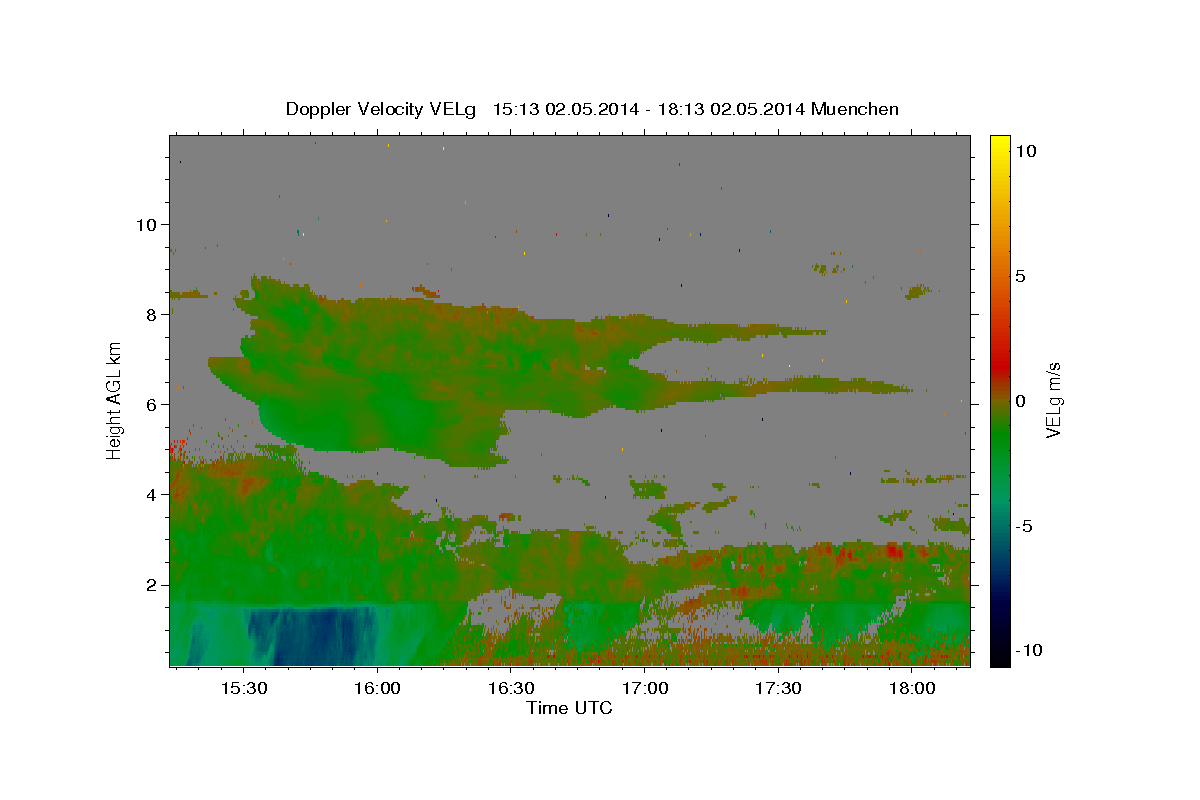Viewport: 1200px width, 800px height.
Task: Click the plot title 'Doppler Velocity VELg'
Action: (383, 109)
